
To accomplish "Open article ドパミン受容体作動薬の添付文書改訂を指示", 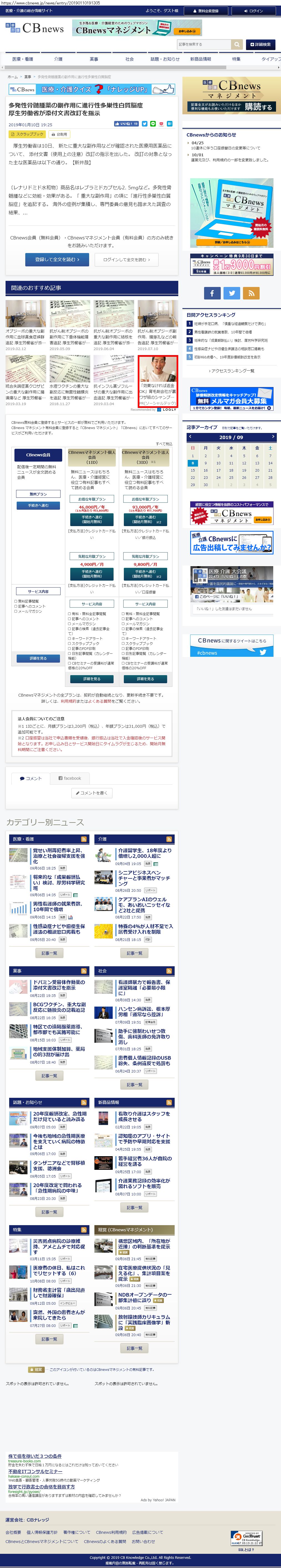I will click(59, 984).
